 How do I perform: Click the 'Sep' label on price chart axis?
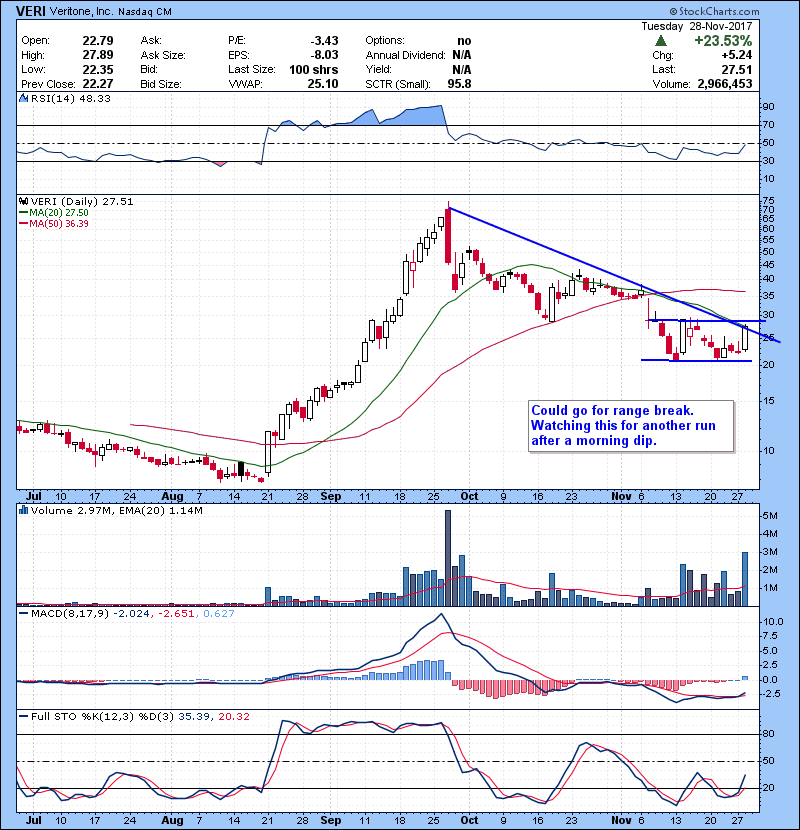pos(331,497)
